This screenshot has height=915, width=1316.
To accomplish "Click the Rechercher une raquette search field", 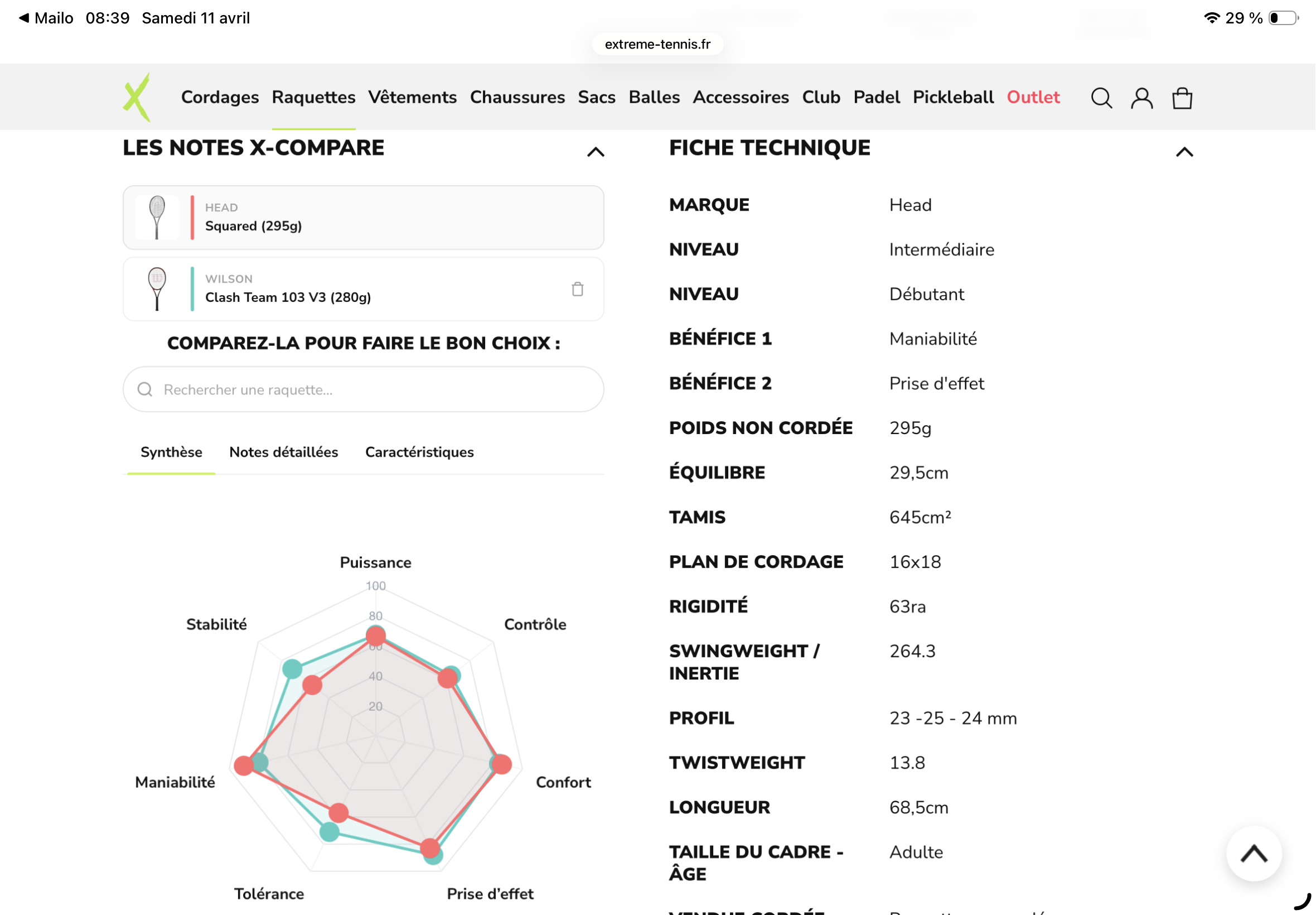I will click(x=363, y=390).
